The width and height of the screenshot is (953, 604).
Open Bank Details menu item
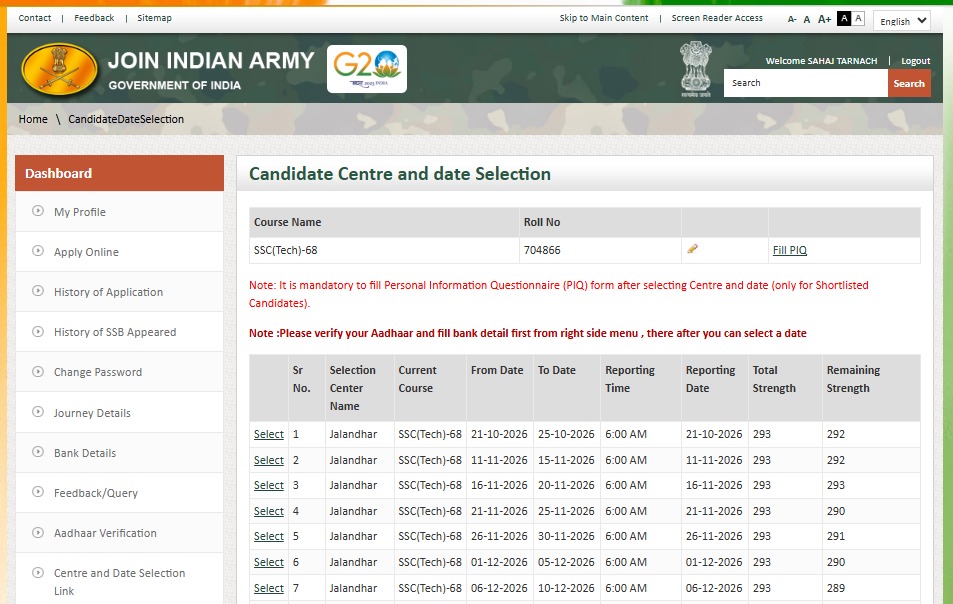click(x=85, y=453)
